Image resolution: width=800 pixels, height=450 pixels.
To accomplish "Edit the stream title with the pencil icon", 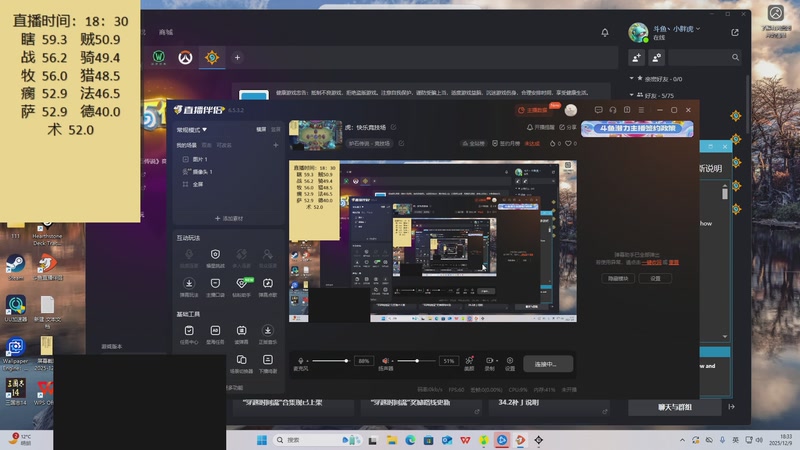I will click(393, 127).
